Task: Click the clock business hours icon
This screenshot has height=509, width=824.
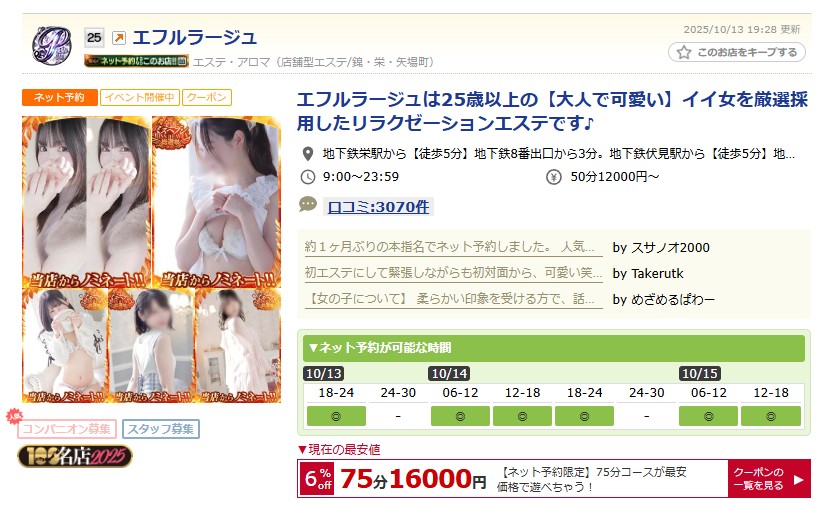Action: tap(307, 177)
